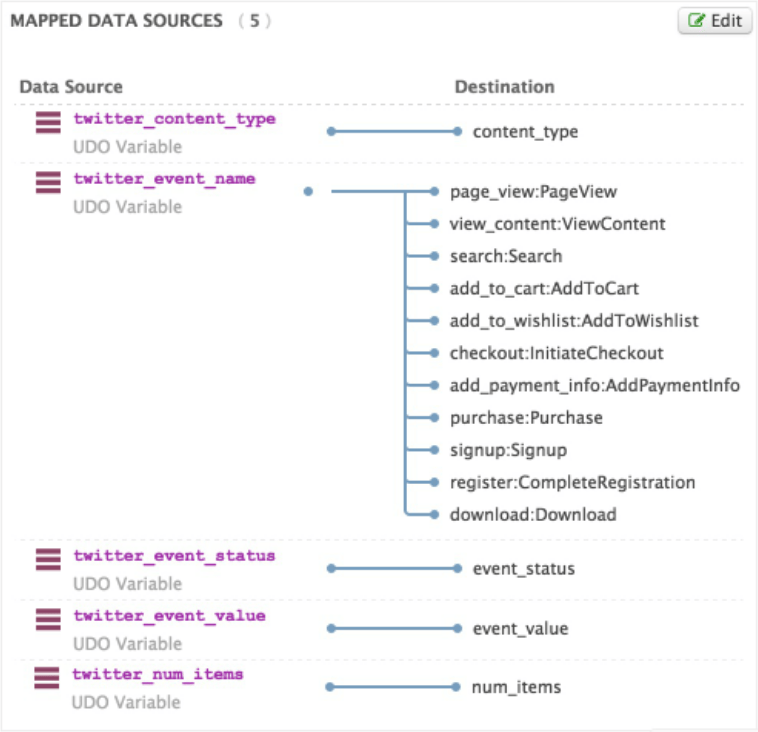The height and width of the screenshot is (732, 758).
Task: Select the add_to_cart:AddToCart mapping
Action: (544, 288)
